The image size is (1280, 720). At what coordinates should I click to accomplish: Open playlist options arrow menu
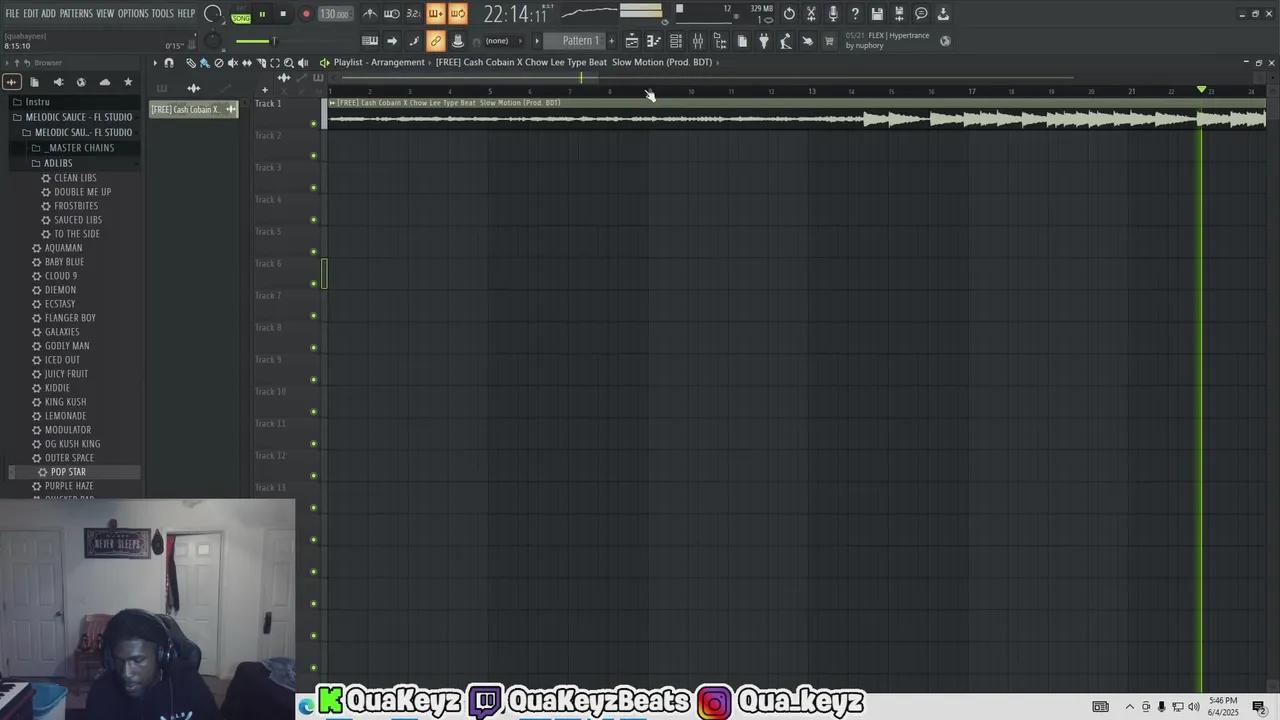pyautogui.click(x=155, y=63)
